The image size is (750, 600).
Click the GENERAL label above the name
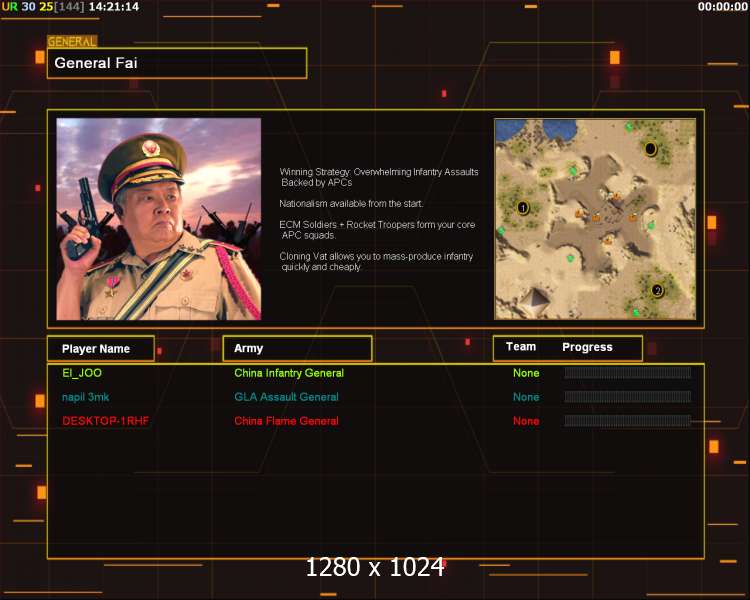pyautogui.click(x=72, y=42)
